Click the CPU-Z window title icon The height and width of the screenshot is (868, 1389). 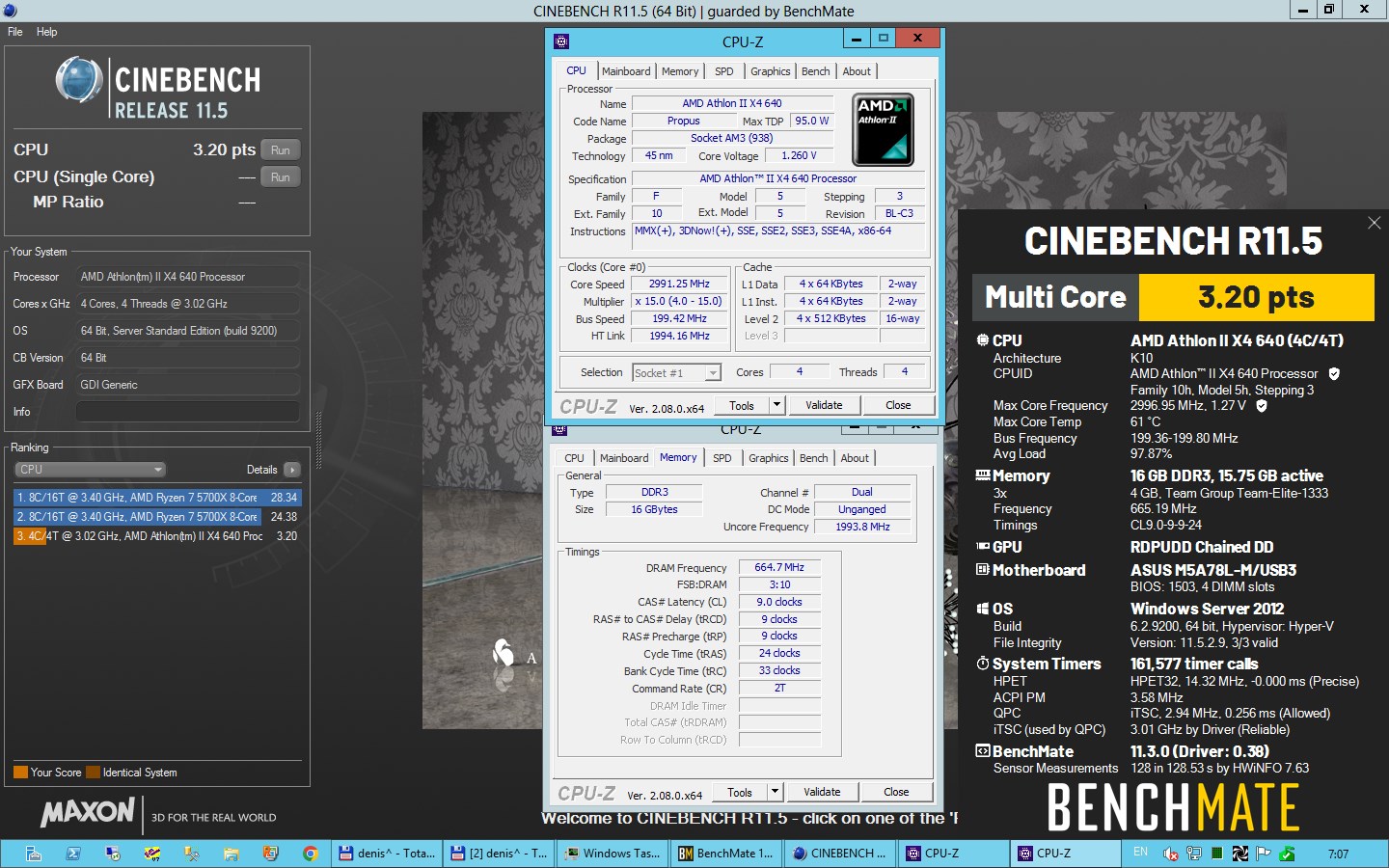click(x=561, y=41)
